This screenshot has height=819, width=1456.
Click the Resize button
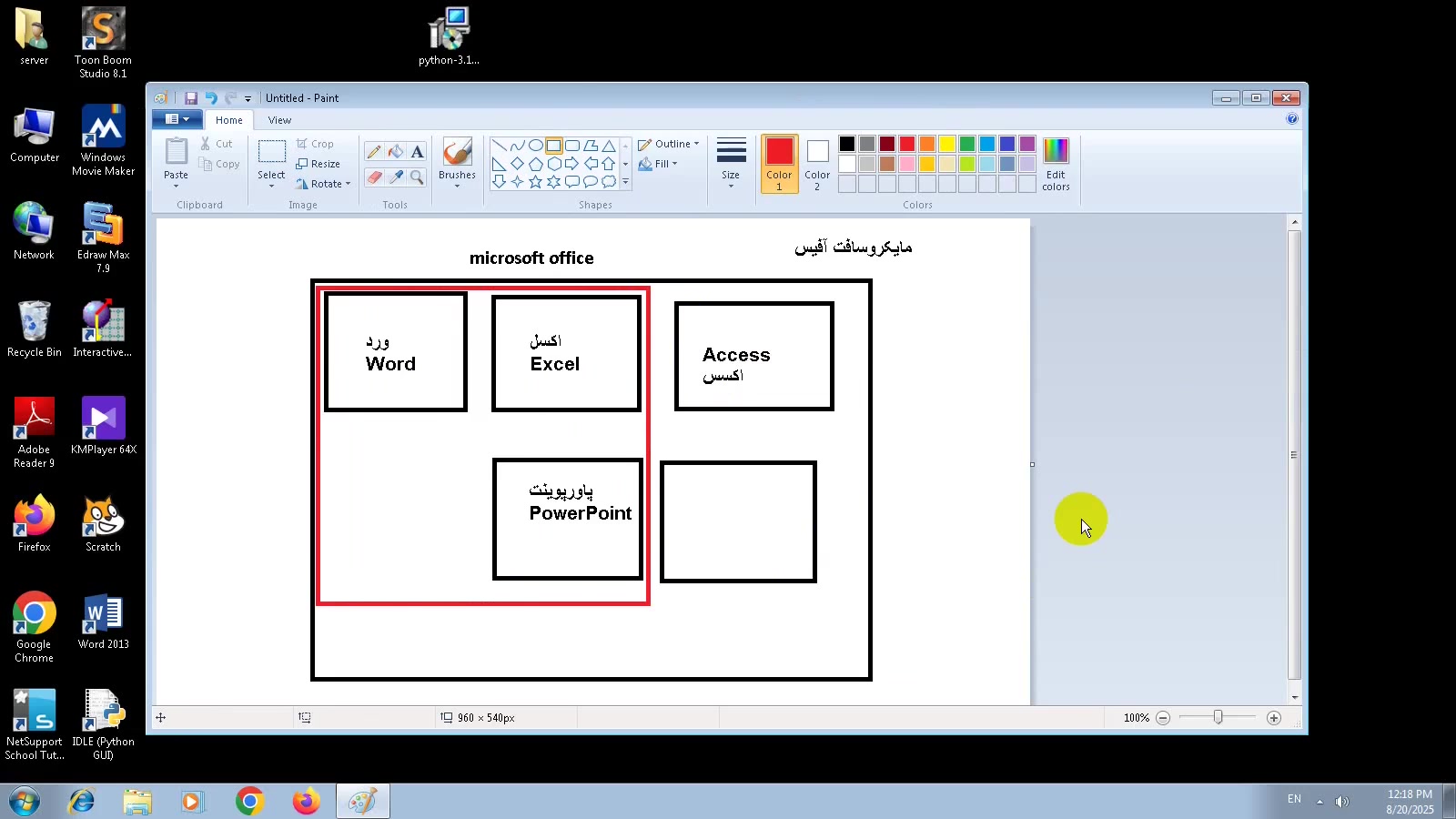click(318, 164)
